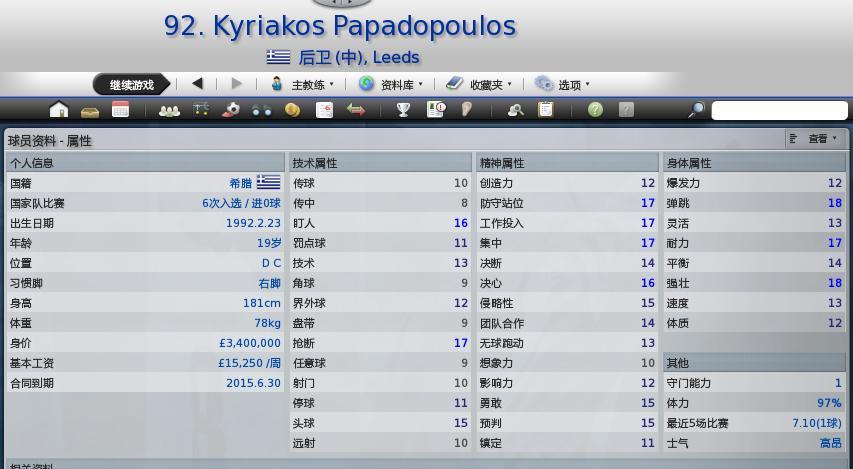Expand the 资料库 dropdown menu

click(391, 85)
